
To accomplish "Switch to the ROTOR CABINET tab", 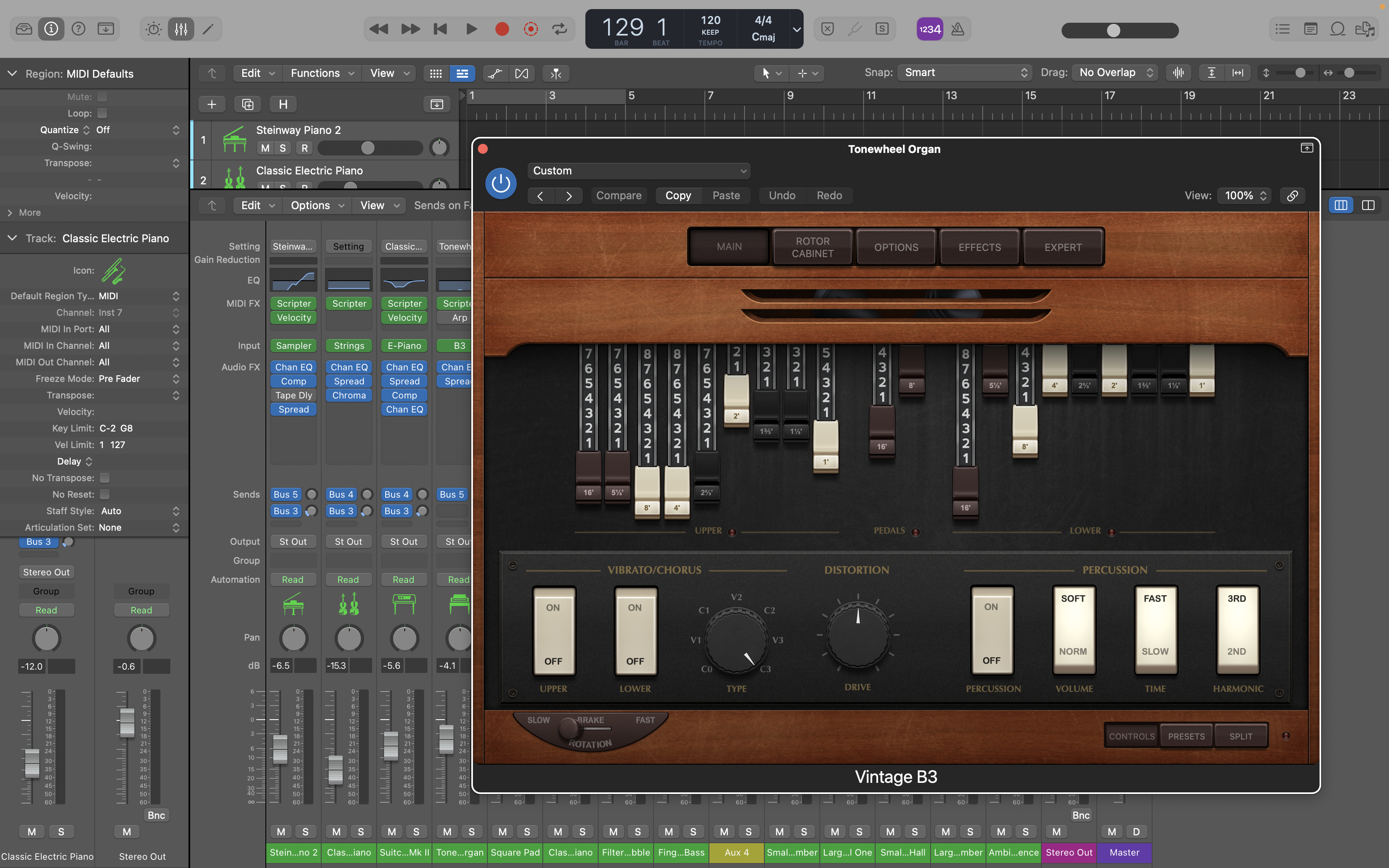I will [813, 248].
